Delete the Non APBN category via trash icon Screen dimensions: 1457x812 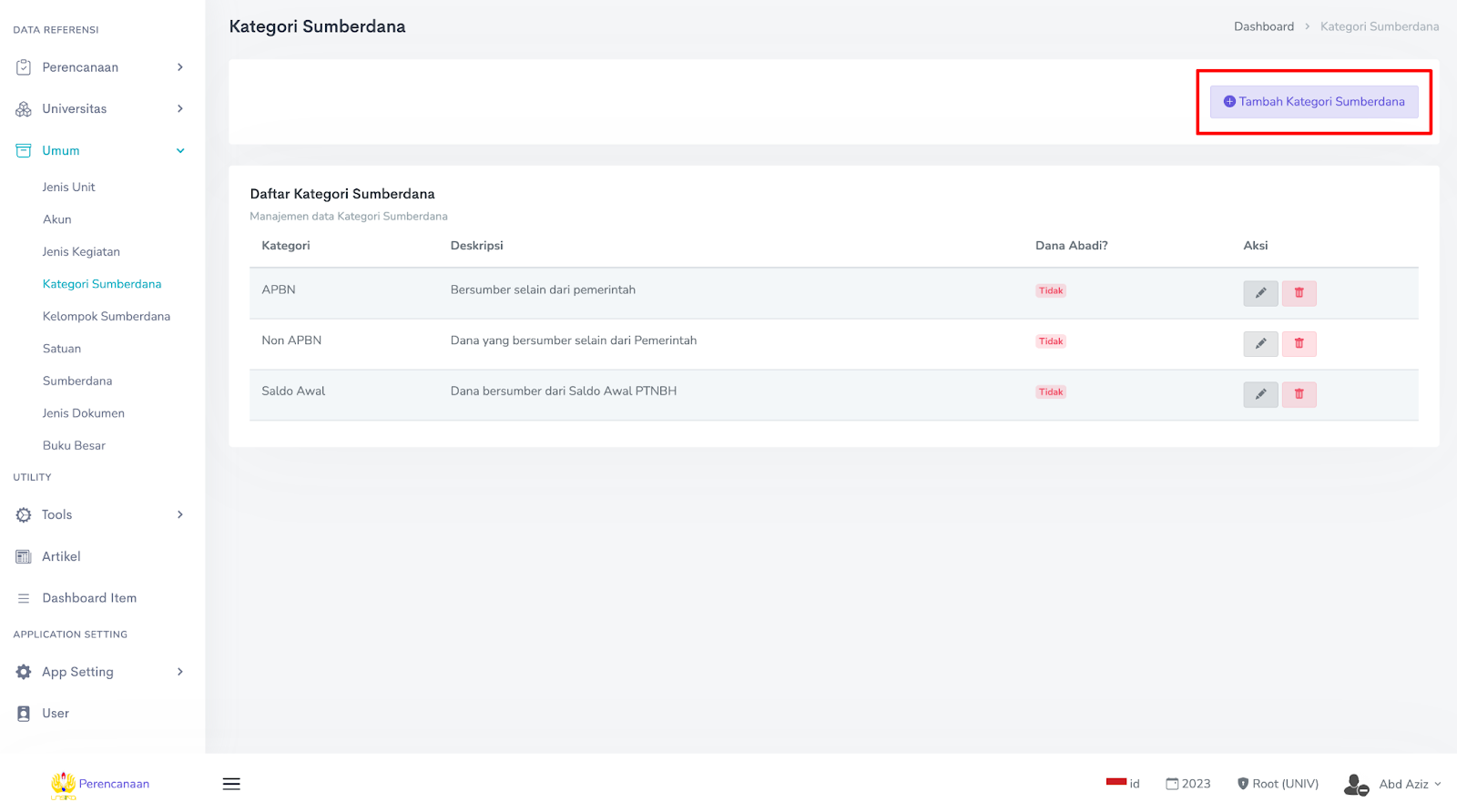pyautogui.click(x=1299, y=343)
